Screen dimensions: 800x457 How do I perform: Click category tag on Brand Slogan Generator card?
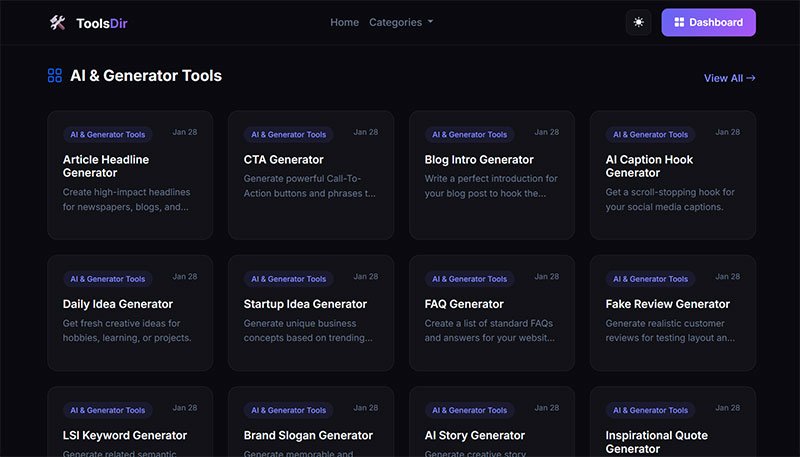[x=289, y=410]
